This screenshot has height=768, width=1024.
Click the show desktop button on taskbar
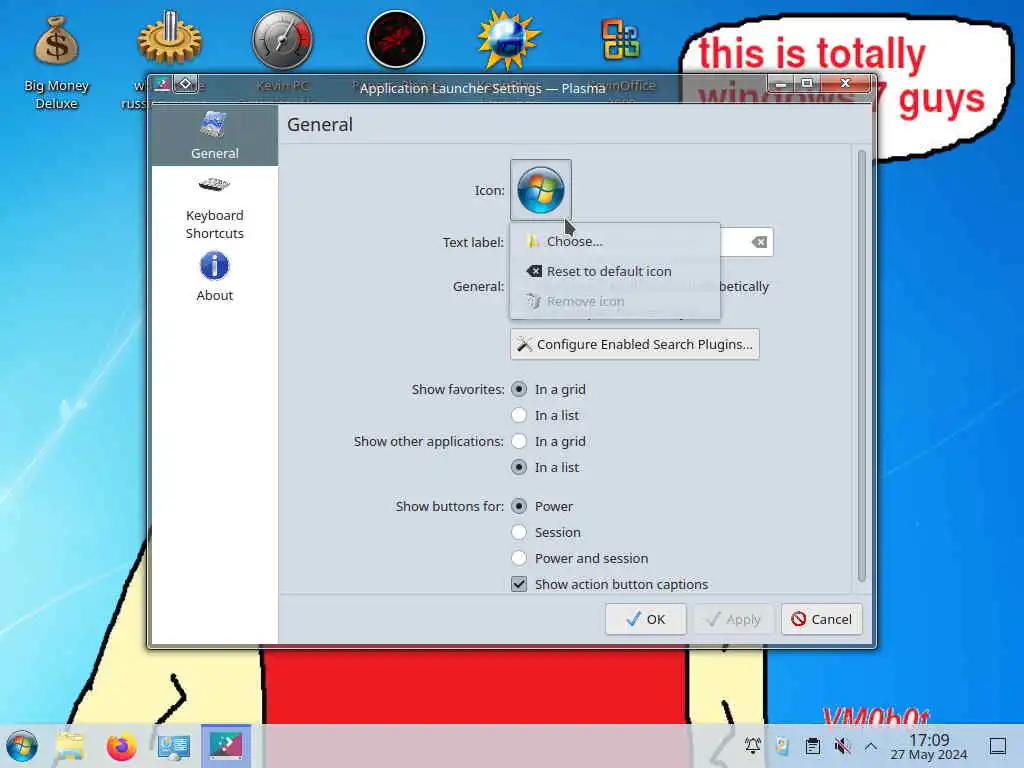998,746
